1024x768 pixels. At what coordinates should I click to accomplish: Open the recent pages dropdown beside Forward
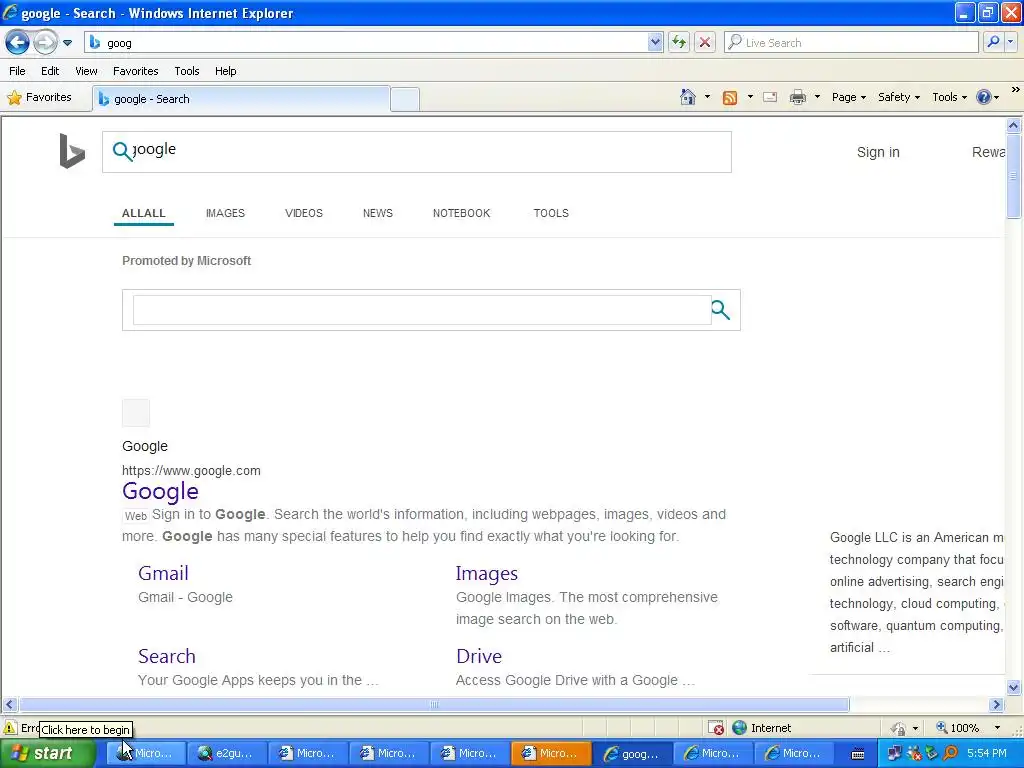coord(67,43)
